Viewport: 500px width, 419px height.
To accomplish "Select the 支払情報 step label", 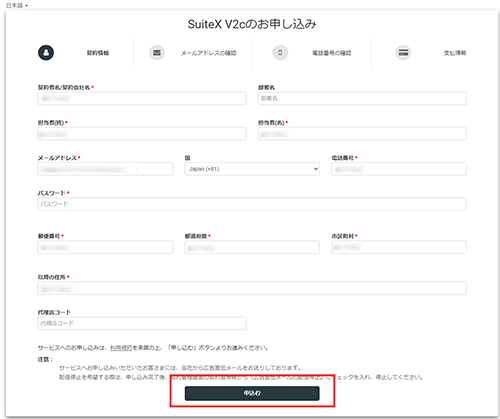I will (455, 53).
